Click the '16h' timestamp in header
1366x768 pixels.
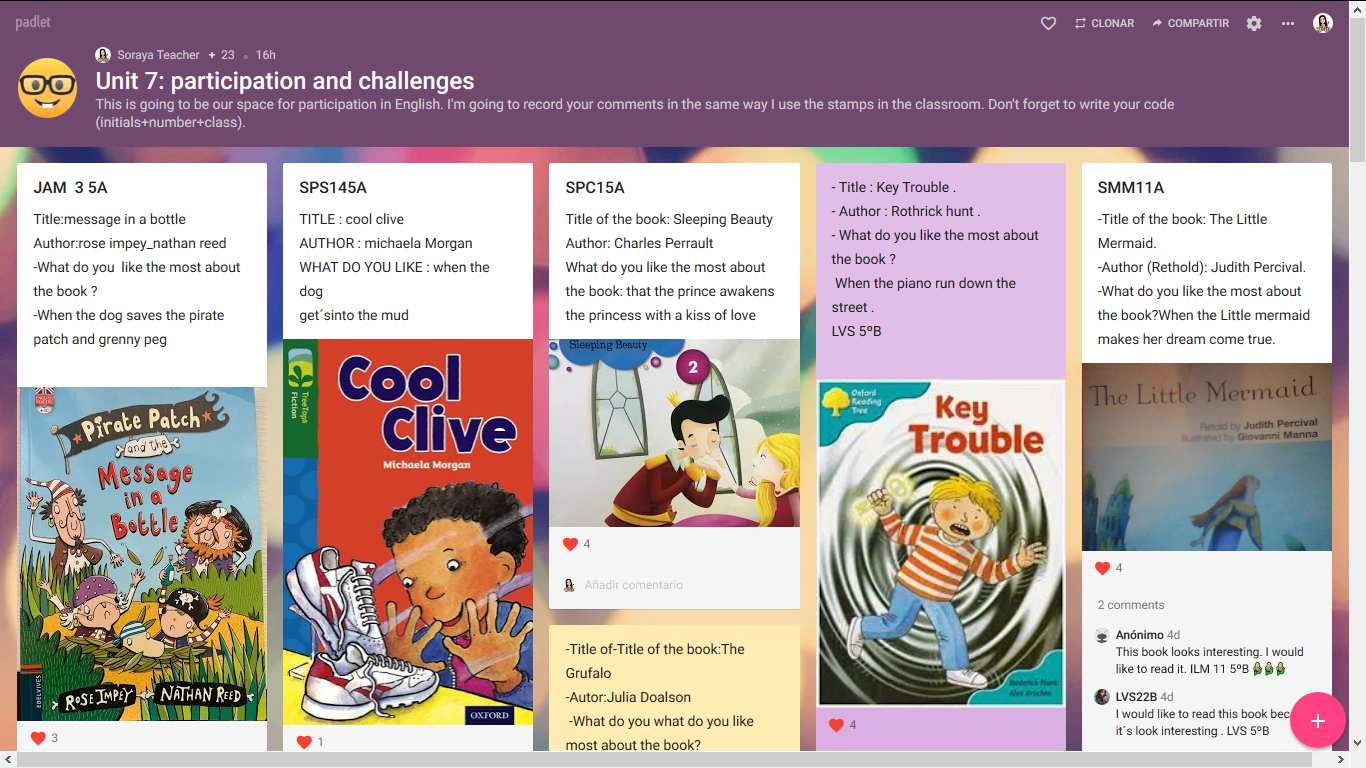[x=265, y=55]
